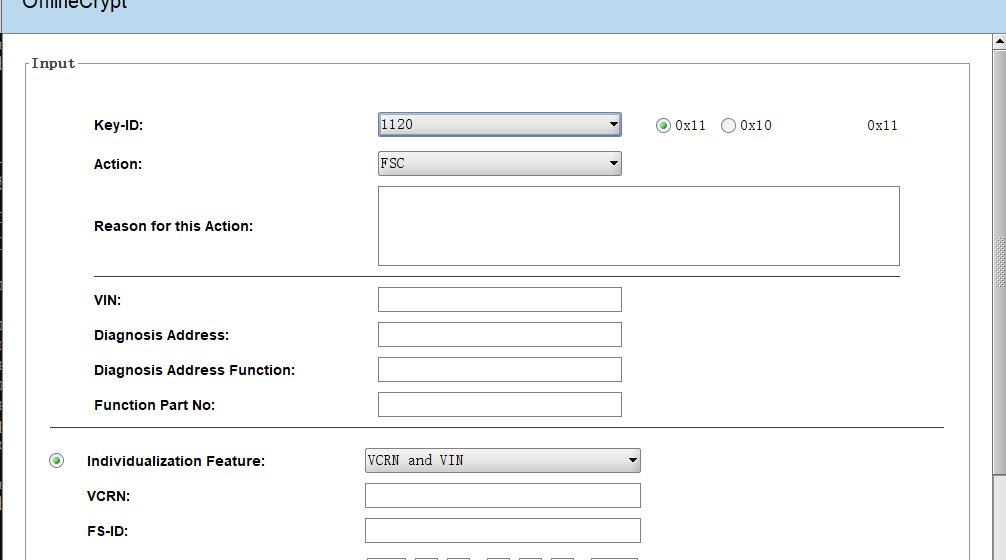Focus the FS-ID text field
1006x560 pixels.
point(502,531)
